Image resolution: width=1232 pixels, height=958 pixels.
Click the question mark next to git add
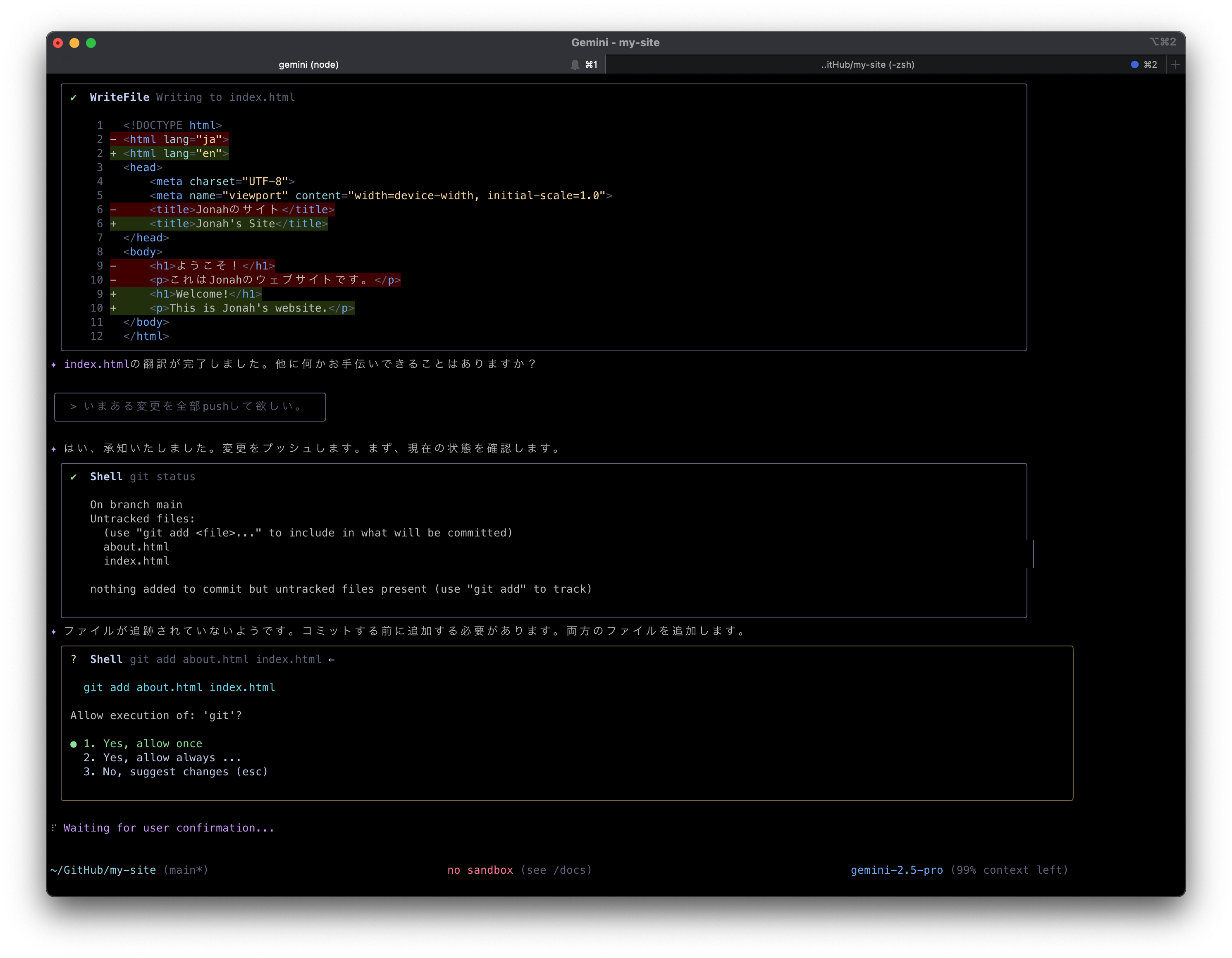(73, 659)
